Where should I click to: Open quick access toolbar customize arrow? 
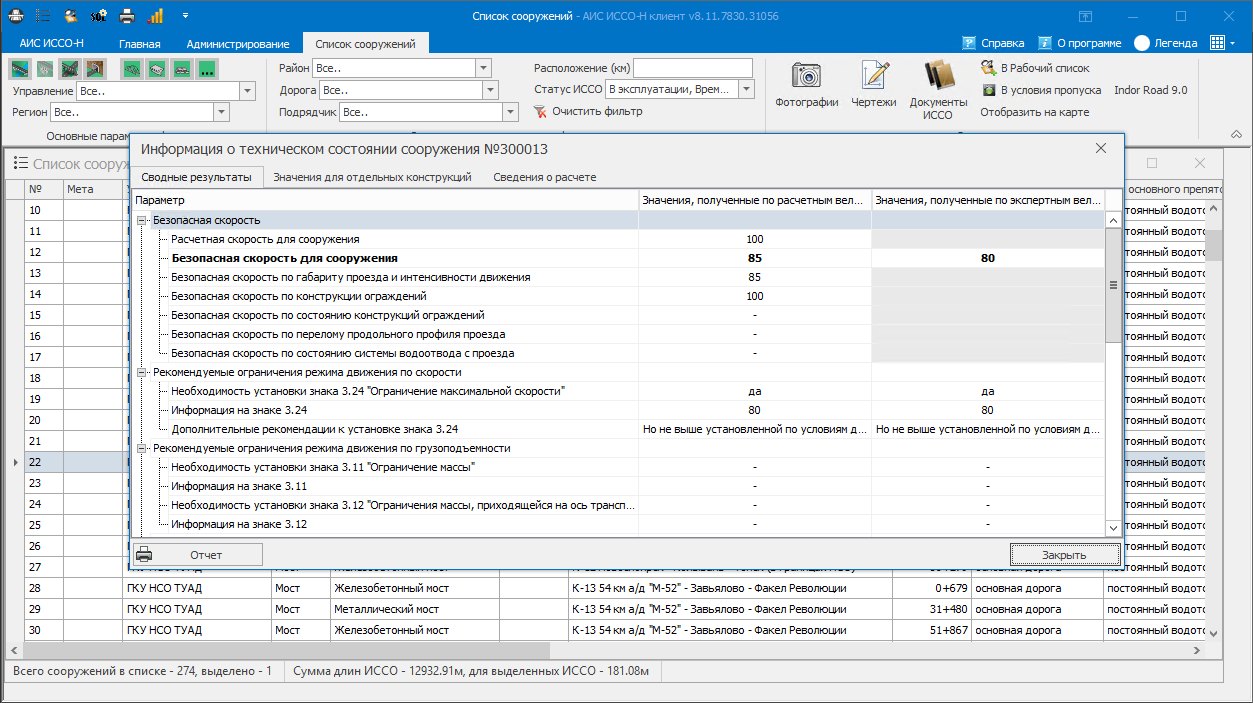coord(186,16)
